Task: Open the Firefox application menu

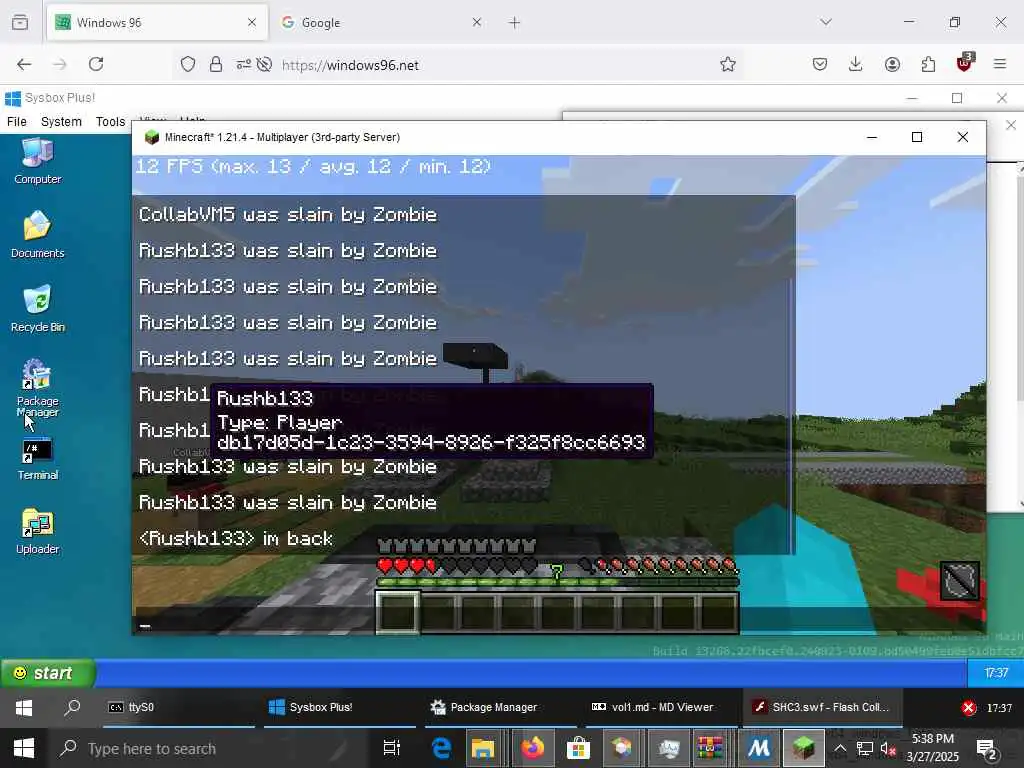Action: [x=1000, y=64]
